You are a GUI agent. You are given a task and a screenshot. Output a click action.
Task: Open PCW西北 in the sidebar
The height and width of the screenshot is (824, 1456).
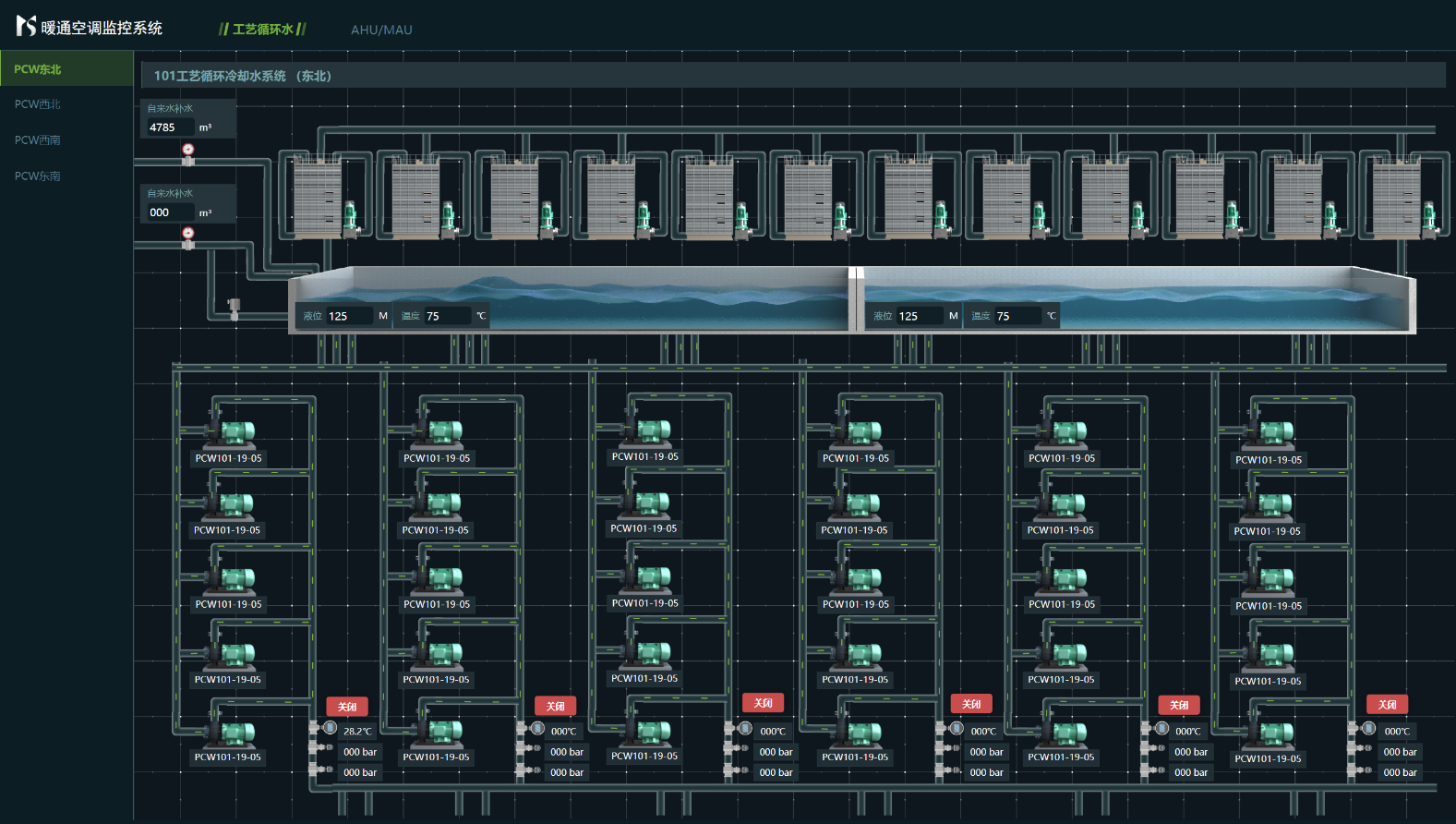tap(38, 104)
